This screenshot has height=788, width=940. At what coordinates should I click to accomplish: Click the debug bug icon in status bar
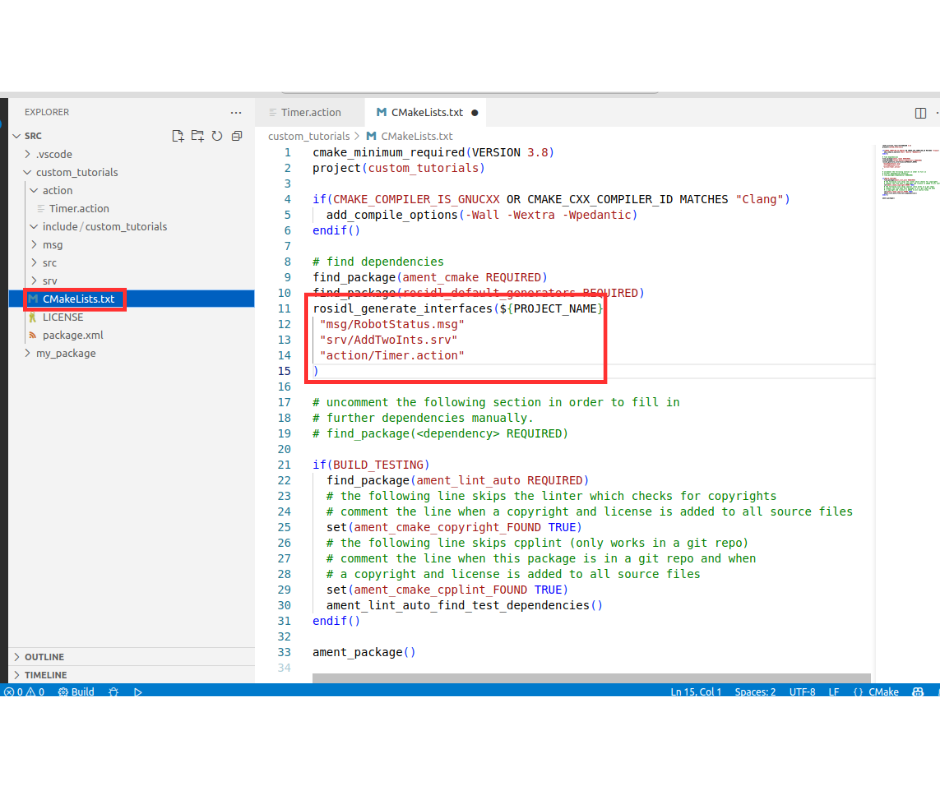[113, 692]
